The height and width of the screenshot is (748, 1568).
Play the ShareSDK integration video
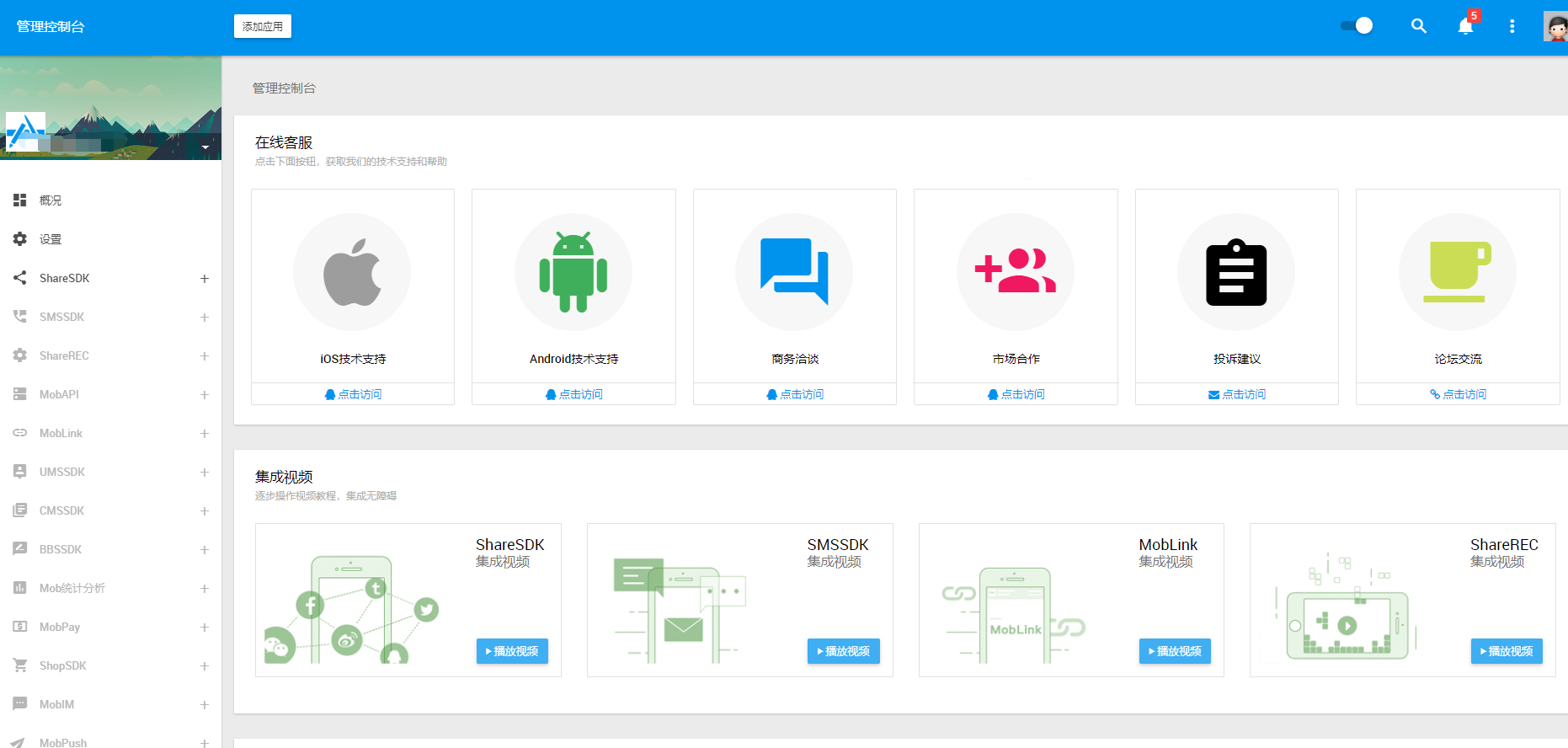[x=512, y=651]
